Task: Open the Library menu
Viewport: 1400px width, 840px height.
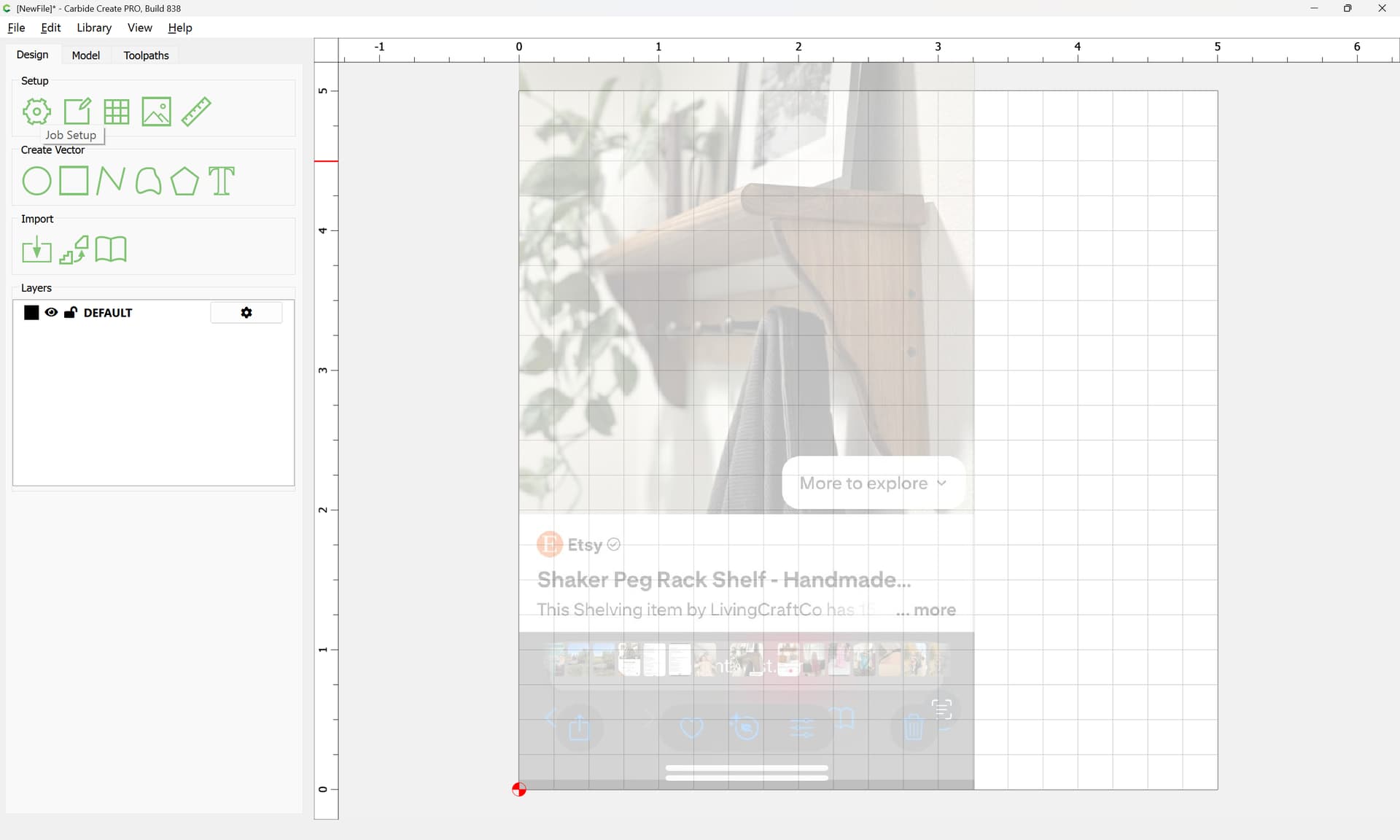Action: pos(94,28)
